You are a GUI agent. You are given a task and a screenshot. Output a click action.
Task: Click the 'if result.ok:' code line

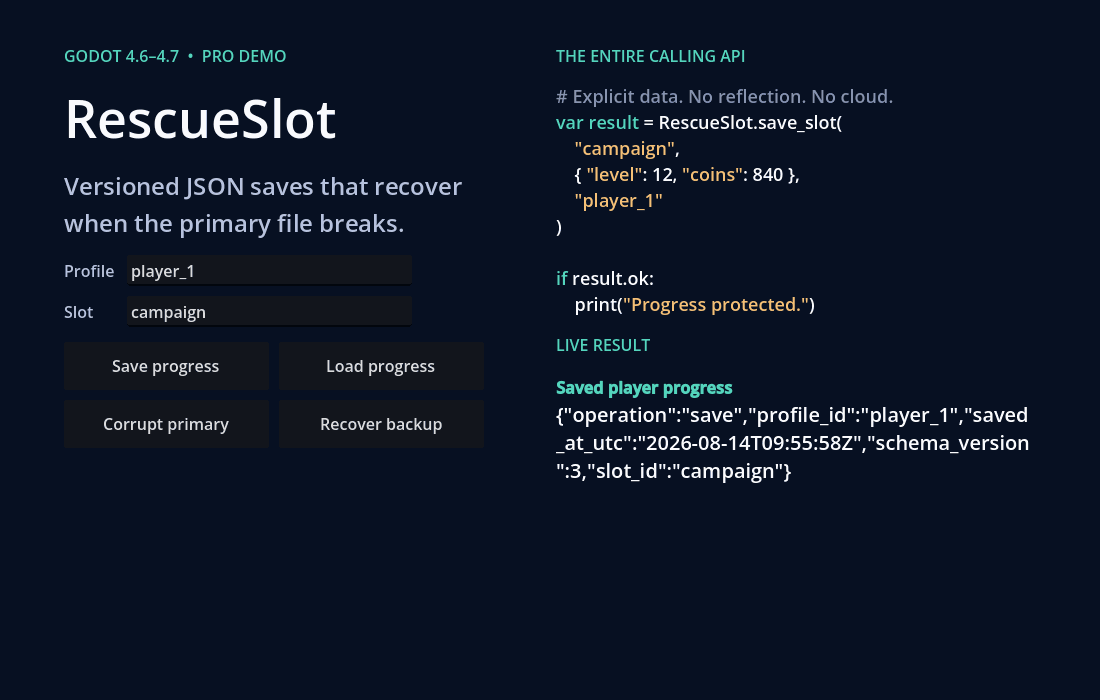tap(605, 278)
